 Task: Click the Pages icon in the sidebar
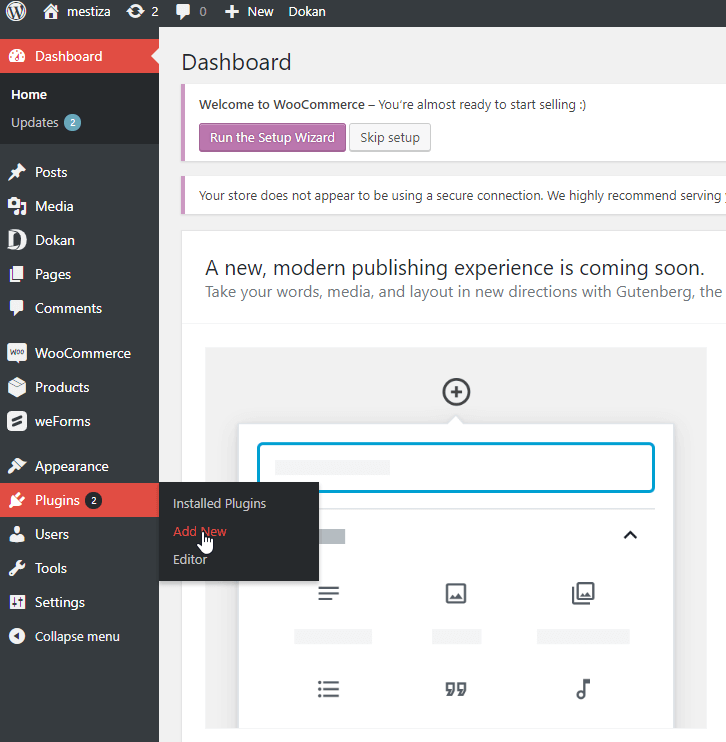[x=17, y=274]
